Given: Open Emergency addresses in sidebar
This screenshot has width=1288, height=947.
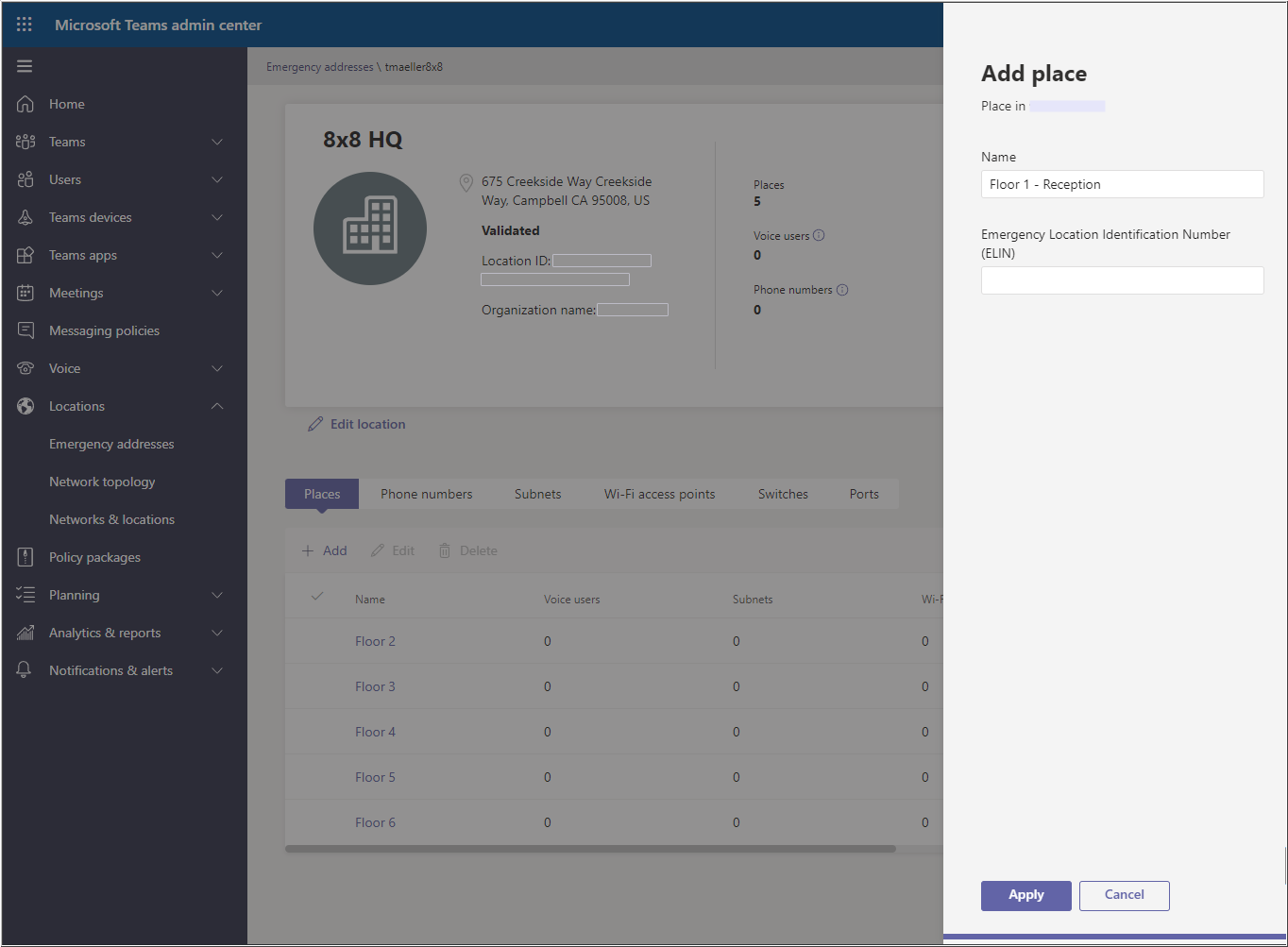Looking at the screenshot, I should point(111,444).
